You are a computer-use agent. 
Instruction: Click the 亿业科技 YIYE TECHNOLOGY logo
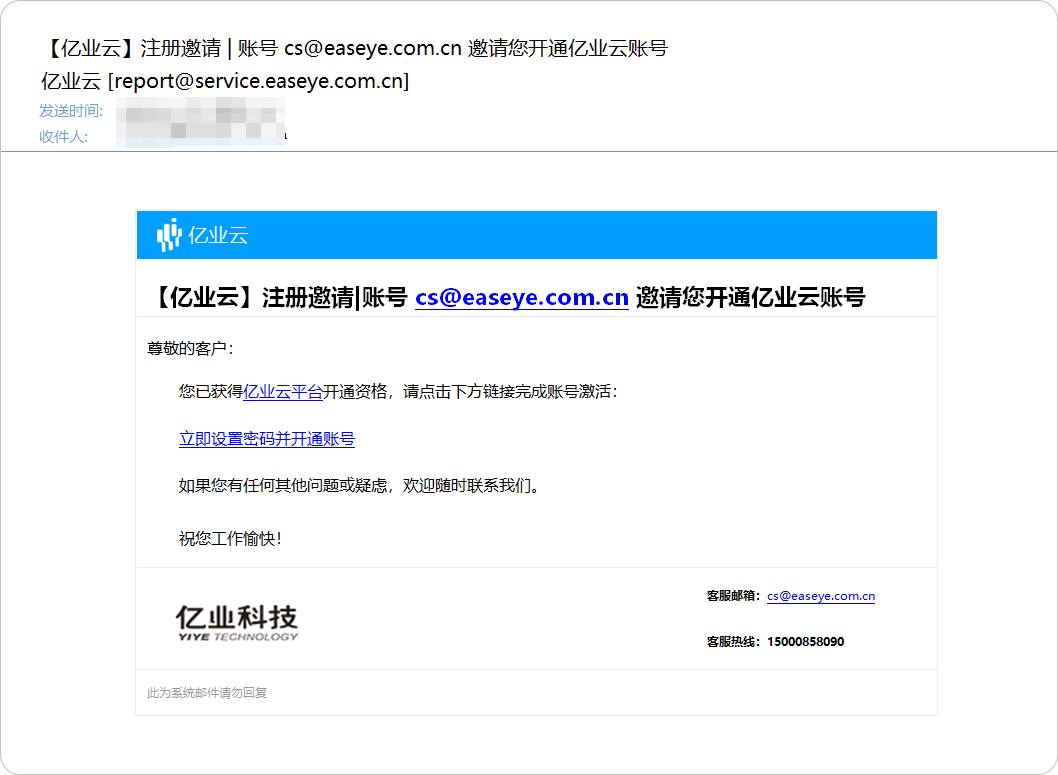pos(237,623)
